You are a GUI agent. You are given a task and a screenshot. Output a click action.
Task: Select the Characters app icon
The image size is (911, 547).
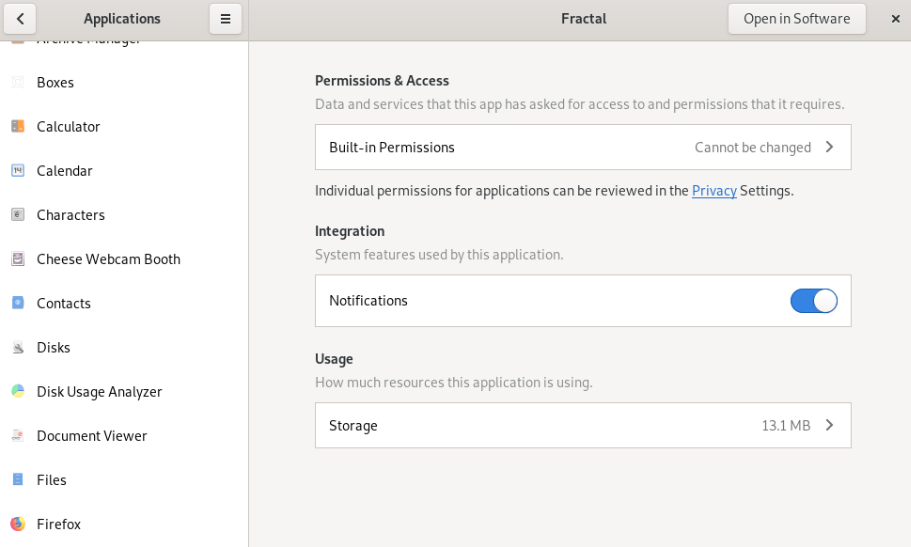18,215
